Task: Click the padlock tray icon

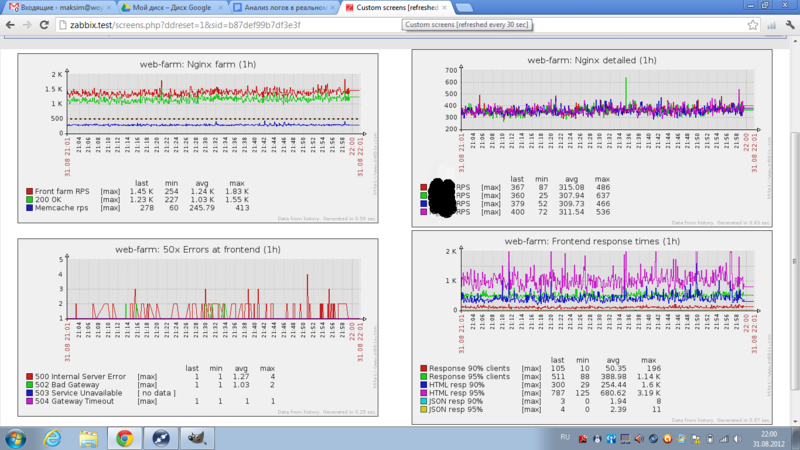Action: pos(596,439)
